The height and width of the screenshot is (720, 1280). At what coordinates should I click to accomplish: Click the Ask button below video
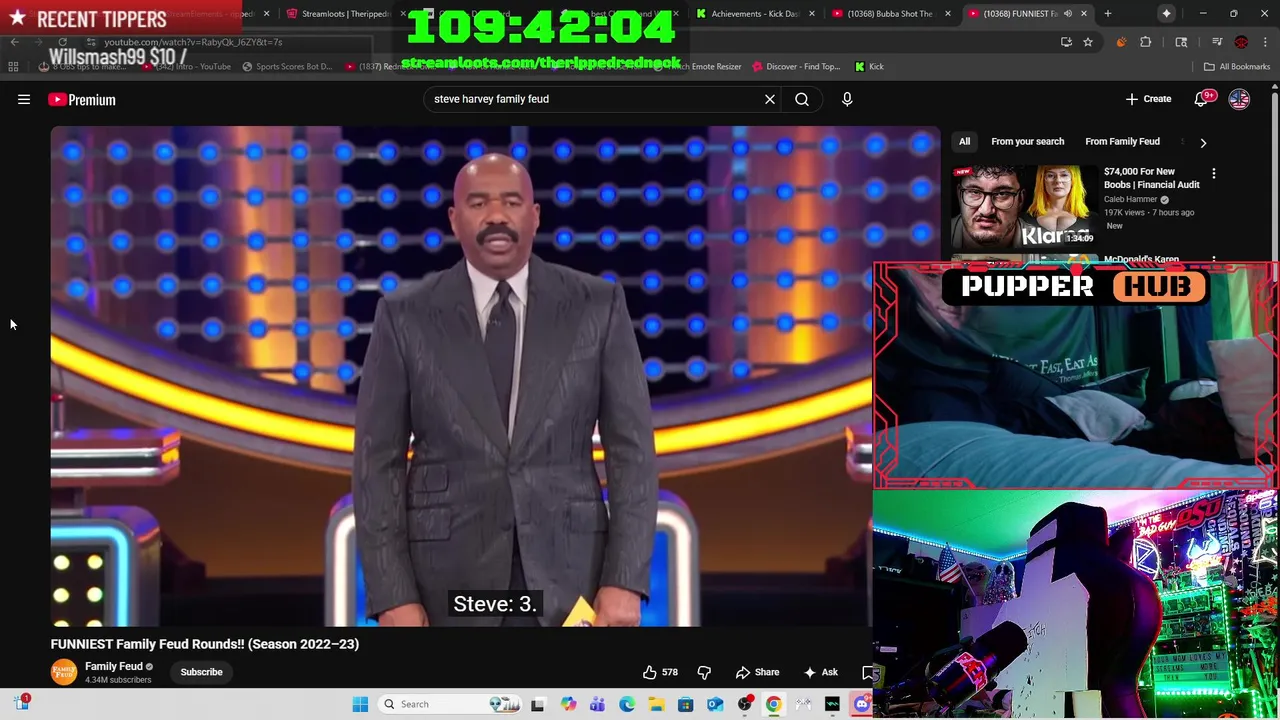pyautogui.click(x=820, y=672)
